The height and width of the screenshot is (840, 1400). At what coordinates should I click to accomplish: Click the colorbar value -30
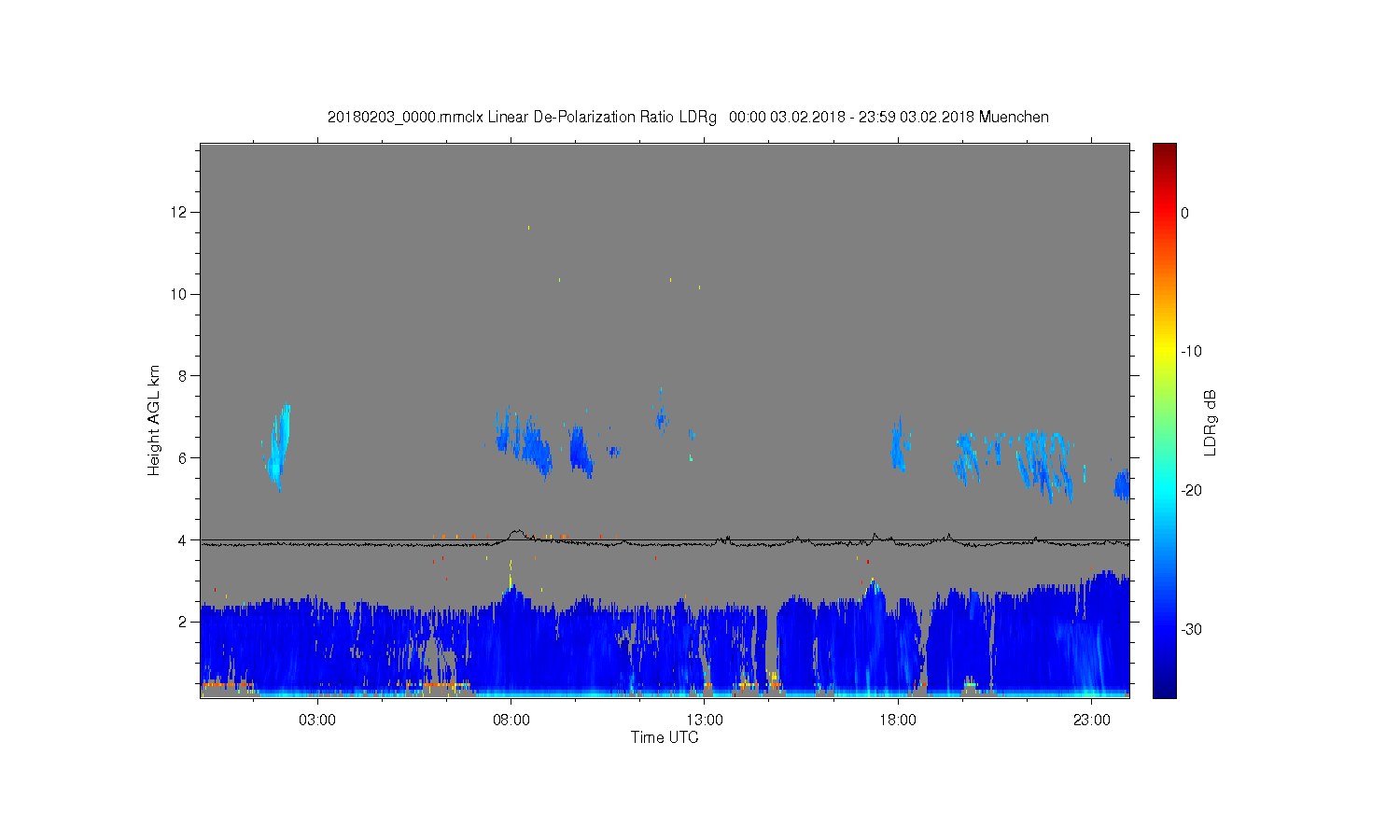click(x=1191, y=630)
